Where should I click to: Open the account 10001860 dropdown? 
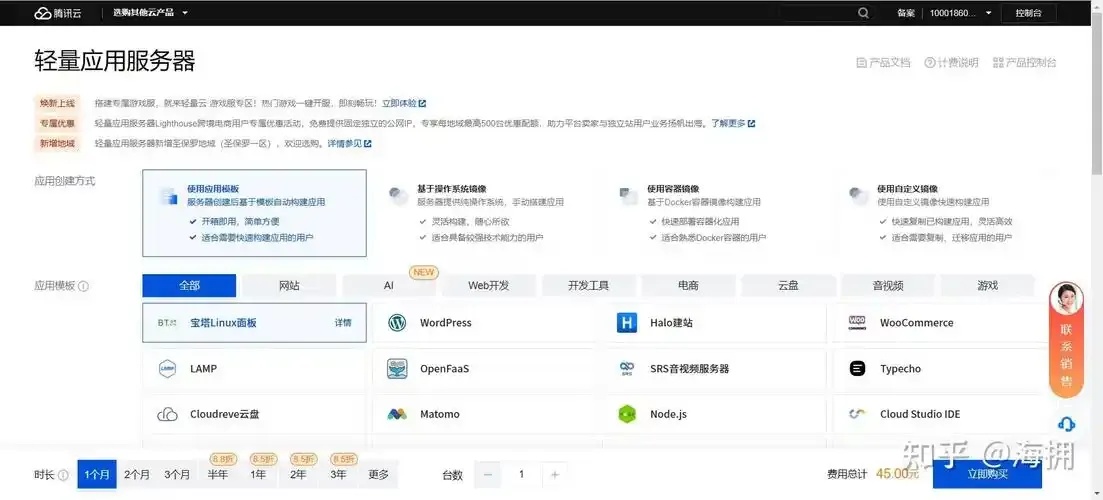pos(960,13)
